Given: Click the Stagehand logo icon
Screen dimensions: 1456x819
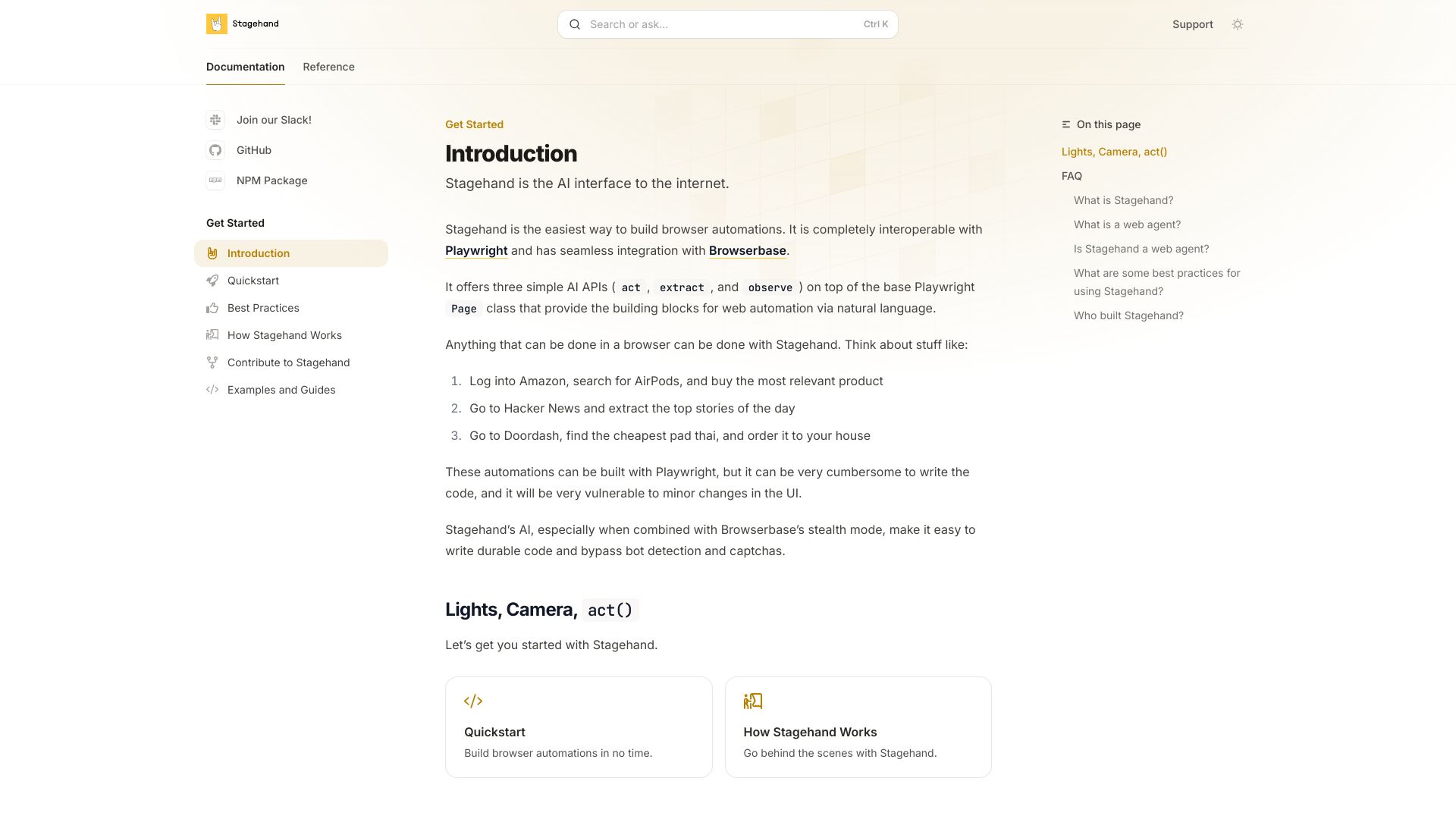Looking at the screenshot, I should coord(216,24).
